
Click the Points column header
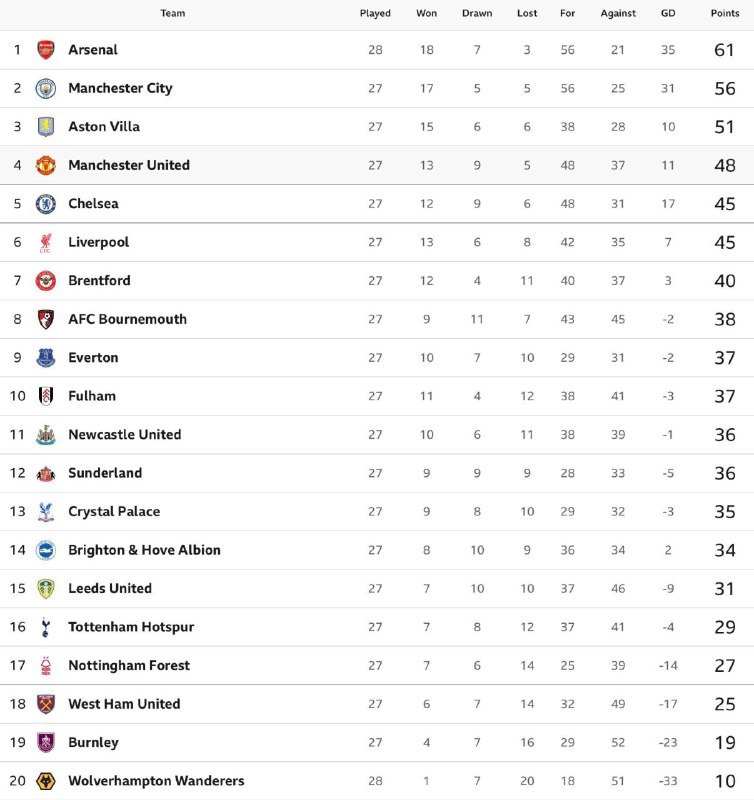pyautogui.click(x=725, y=13)
